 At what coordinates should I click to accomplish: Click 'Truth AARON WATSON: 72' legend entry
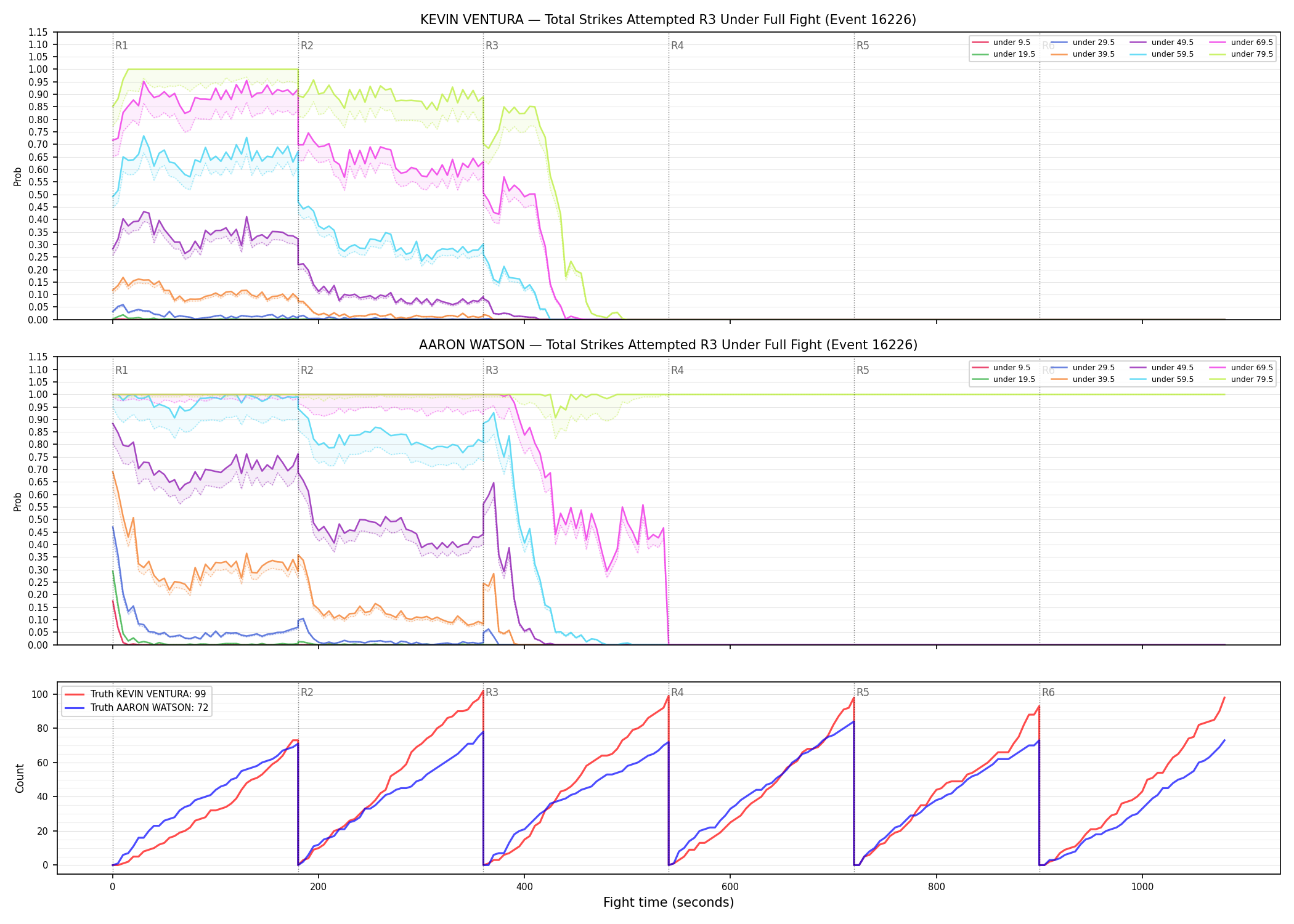[x=136, y=708]
